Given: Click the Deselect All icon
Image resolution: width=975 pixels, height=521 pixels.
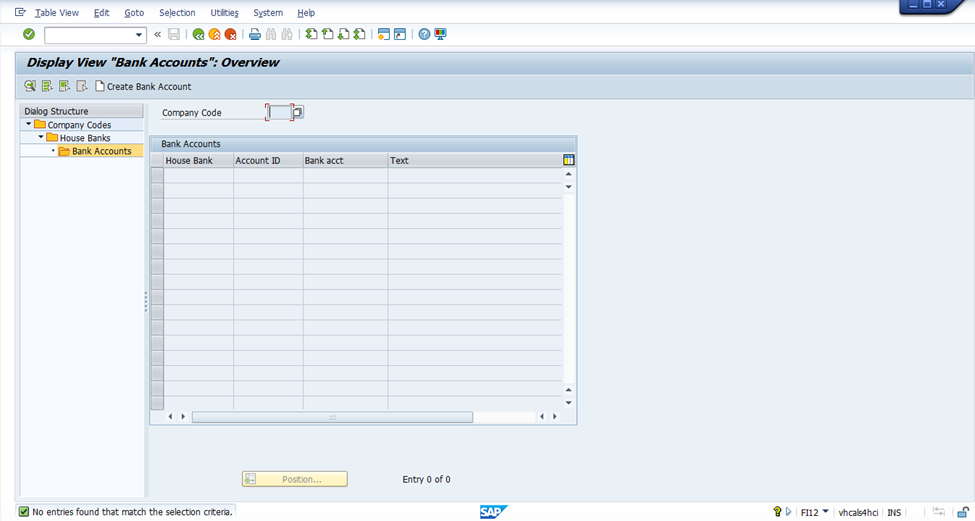Looking at the screenshot, I should click(x=82, y=86).
